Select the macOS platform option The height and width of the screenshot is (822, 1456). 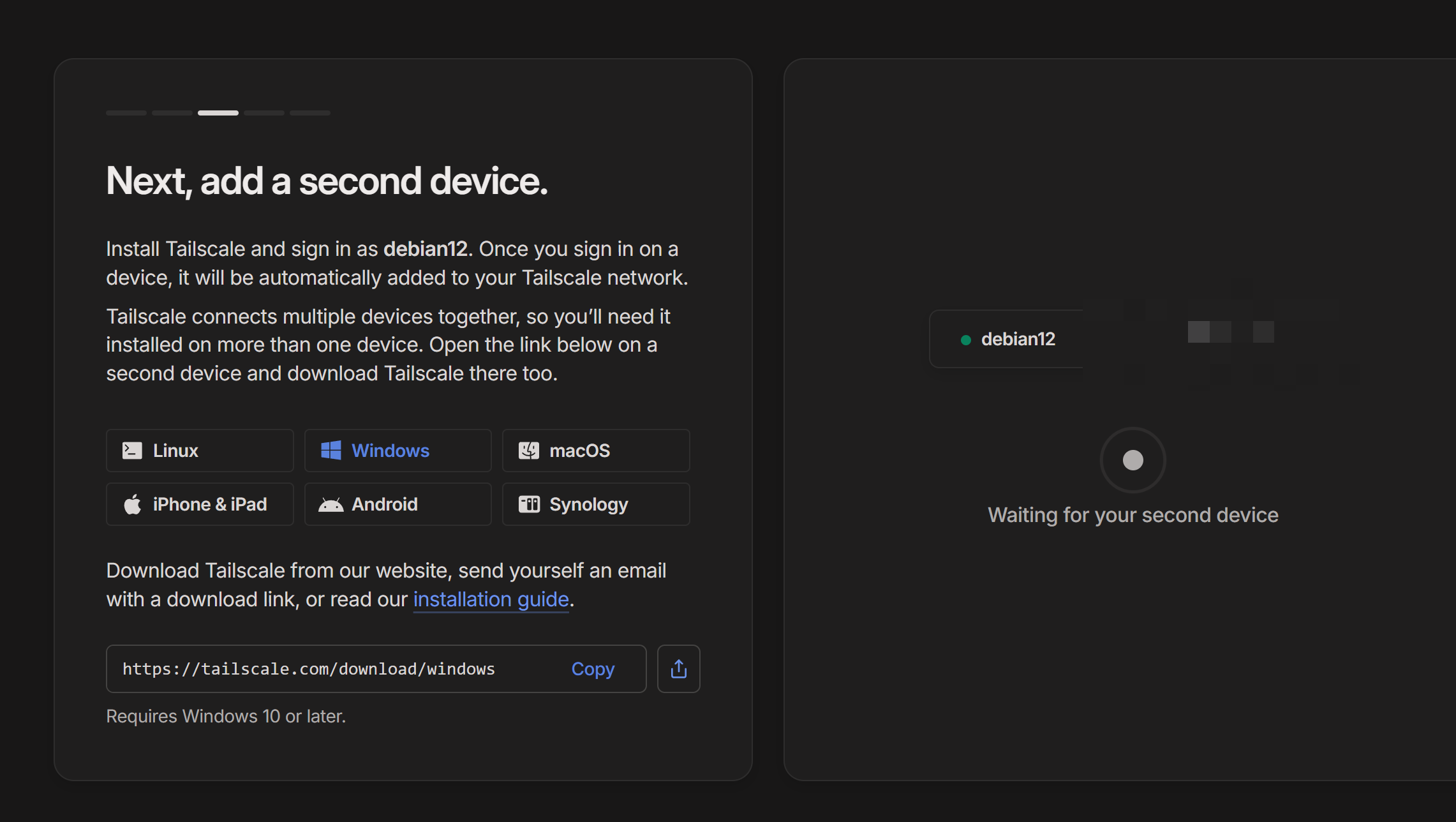596,451
